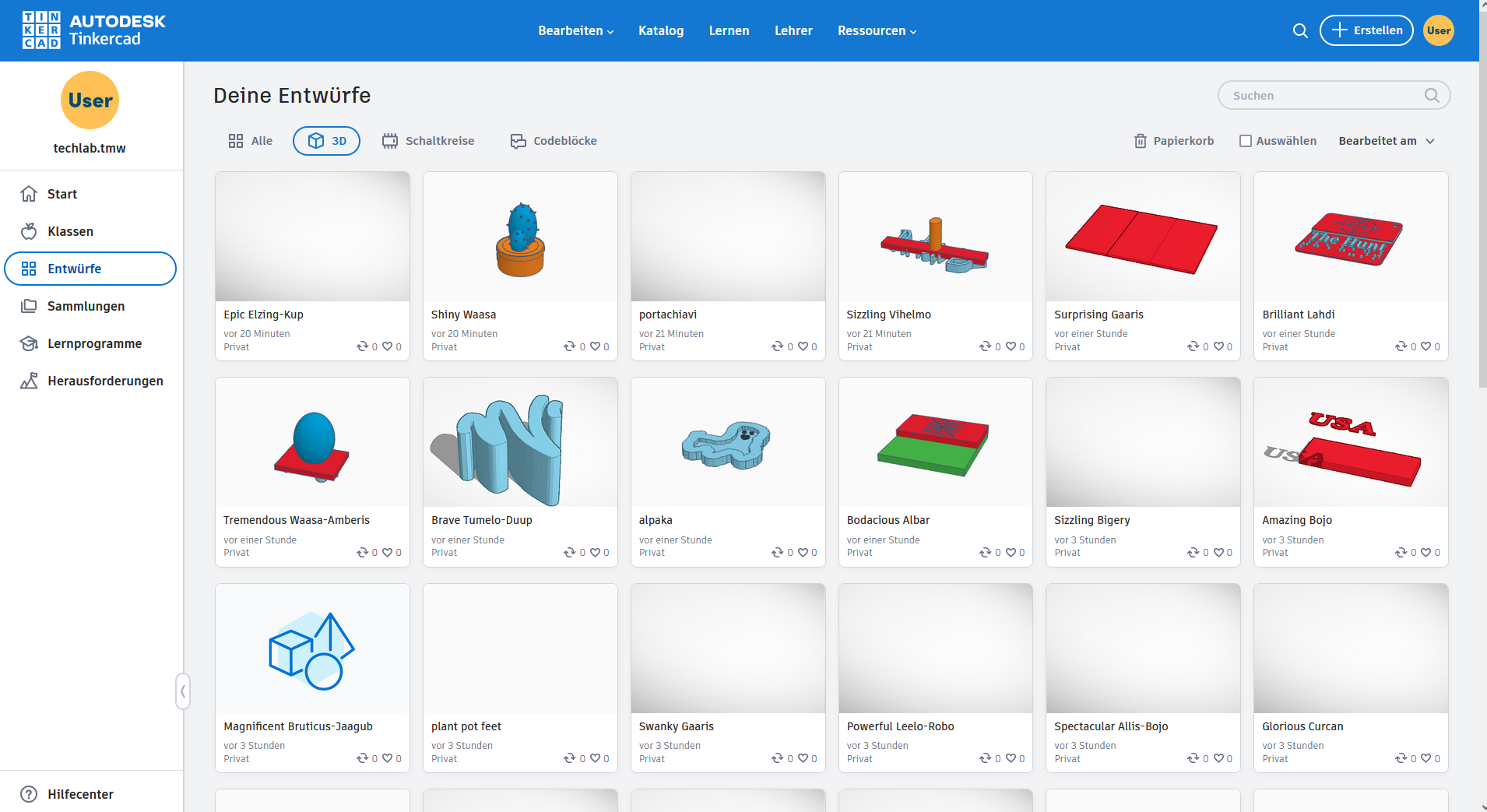
Task: Click the Tinkercad logo icon
Action: click(41, 30)
